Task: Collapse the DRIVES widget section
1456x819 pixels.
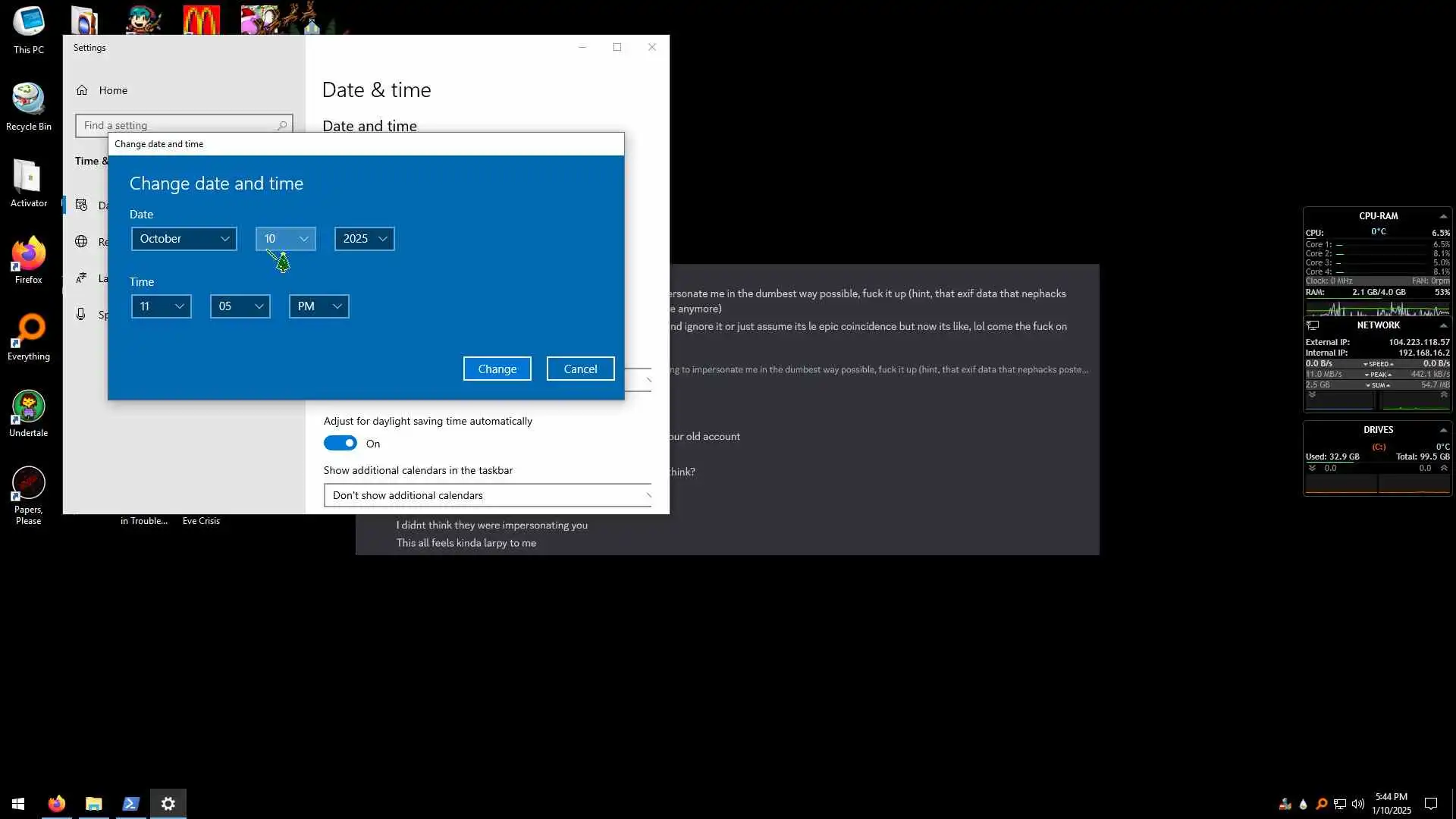Action: click(1443, 430)
